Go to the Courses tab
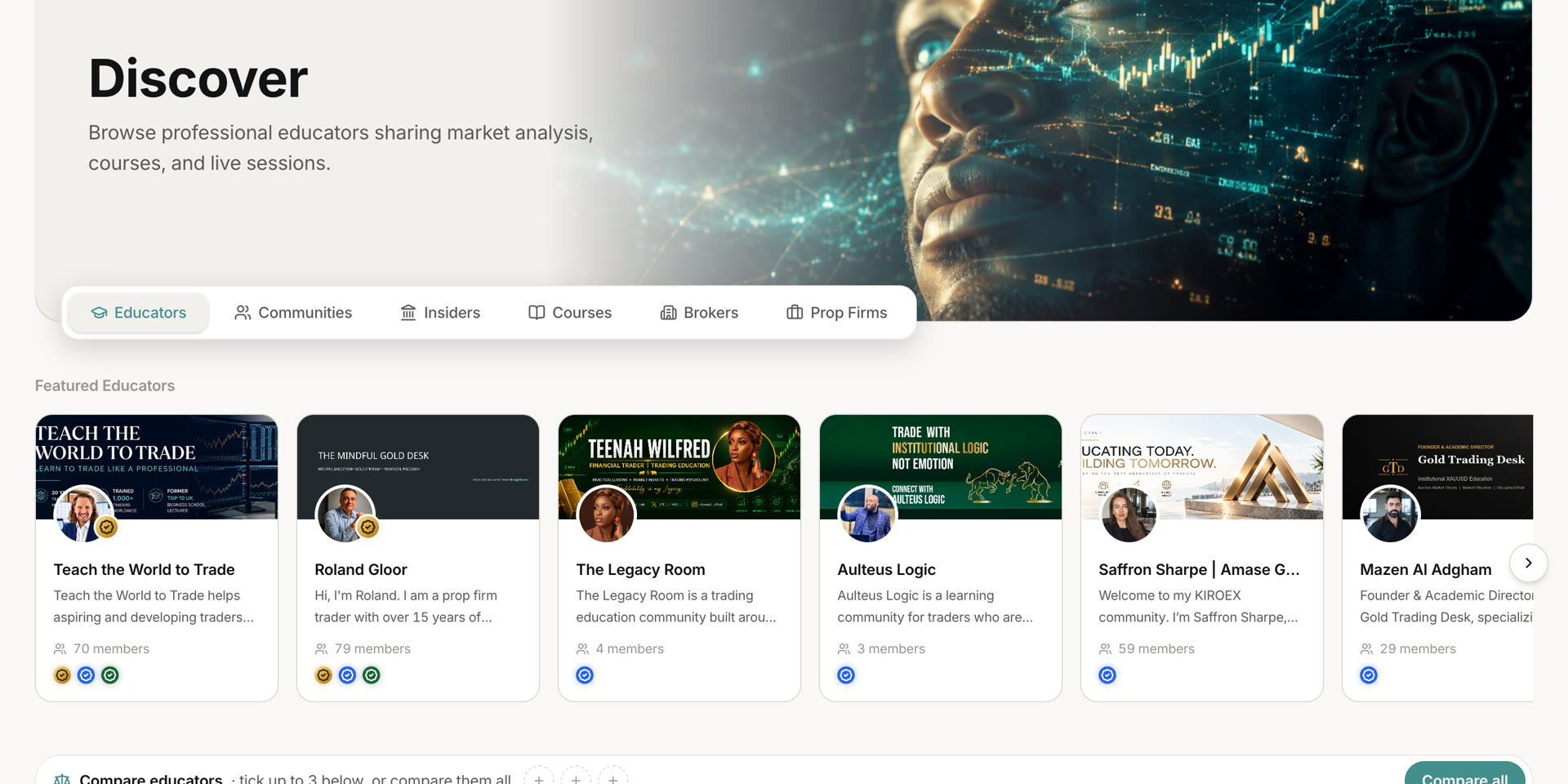The width and height of the screenshot is (1568, 784). [x=570, y=313]
